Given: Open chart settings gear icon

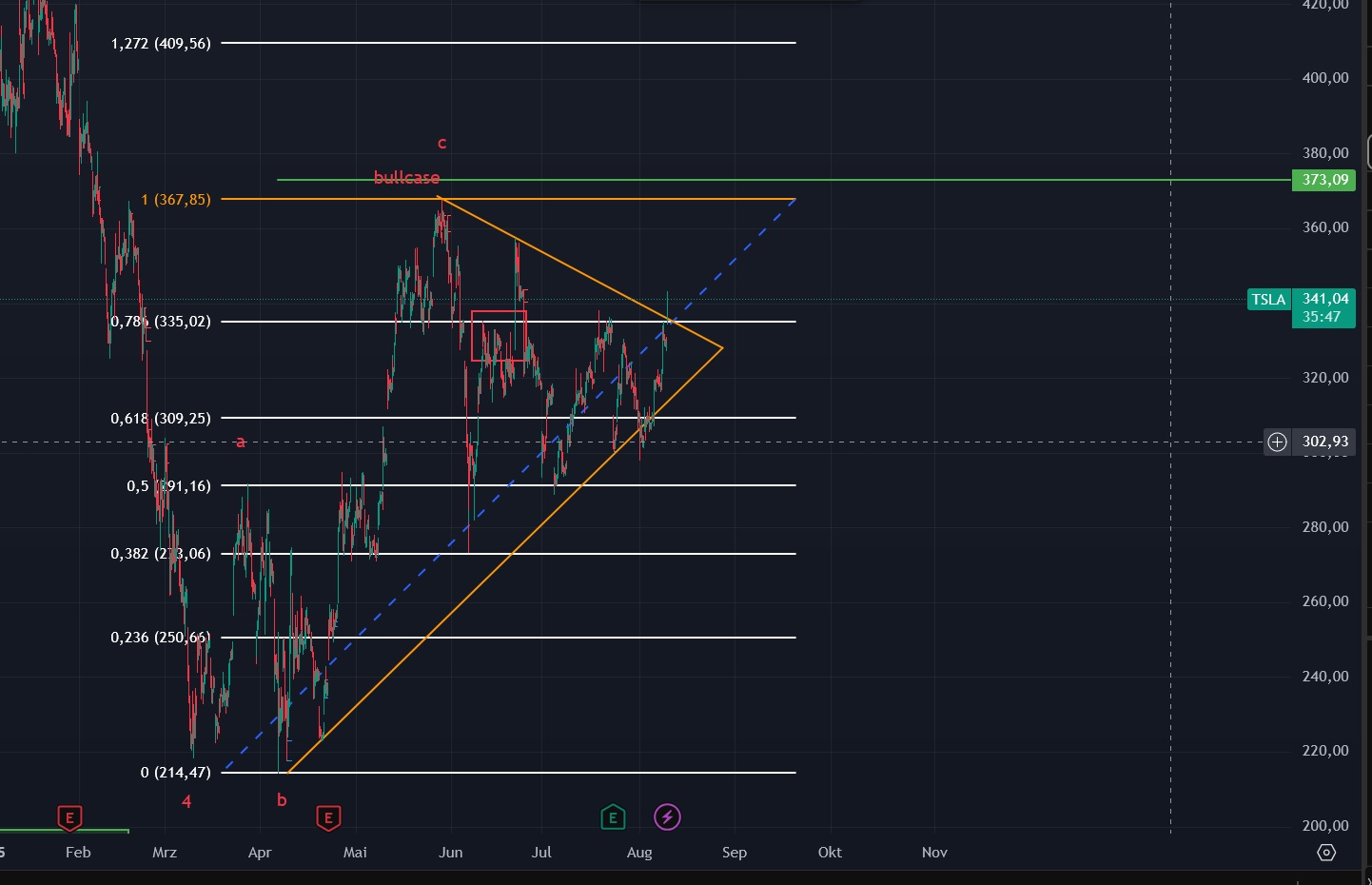Looking at the screenshot, I should pos(1326,853).
